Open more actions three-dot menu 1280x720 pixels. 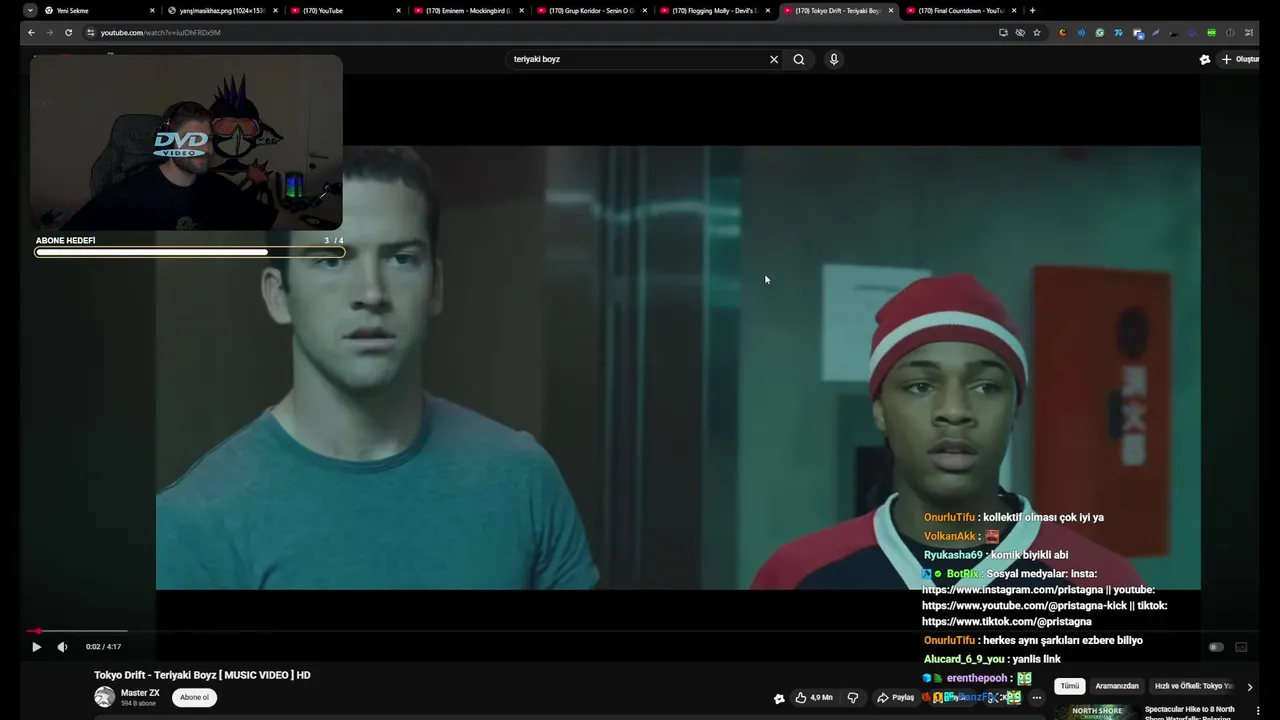[1037, 697]
